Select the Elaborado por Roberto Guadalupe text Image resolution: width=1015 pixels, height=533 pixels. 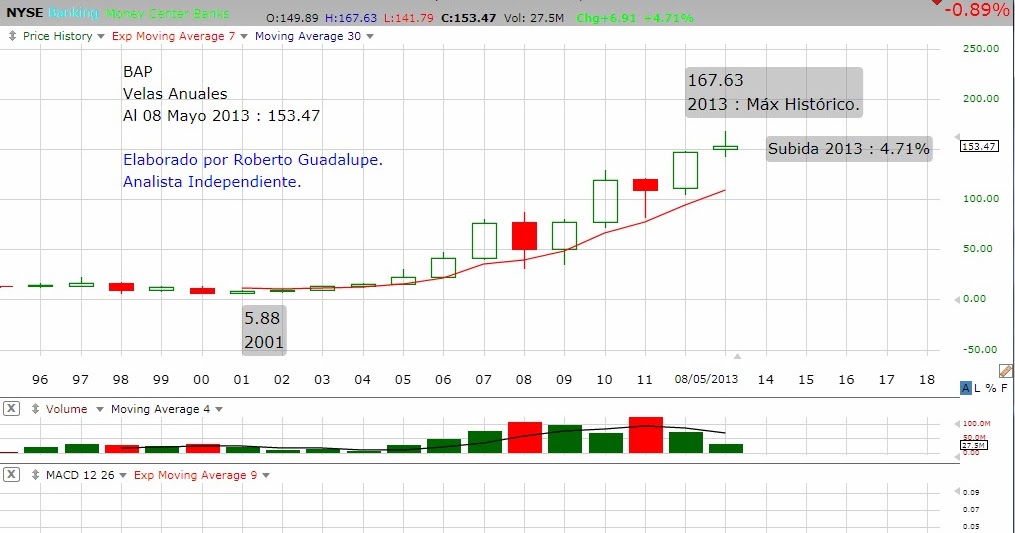[x=253, y=160]
